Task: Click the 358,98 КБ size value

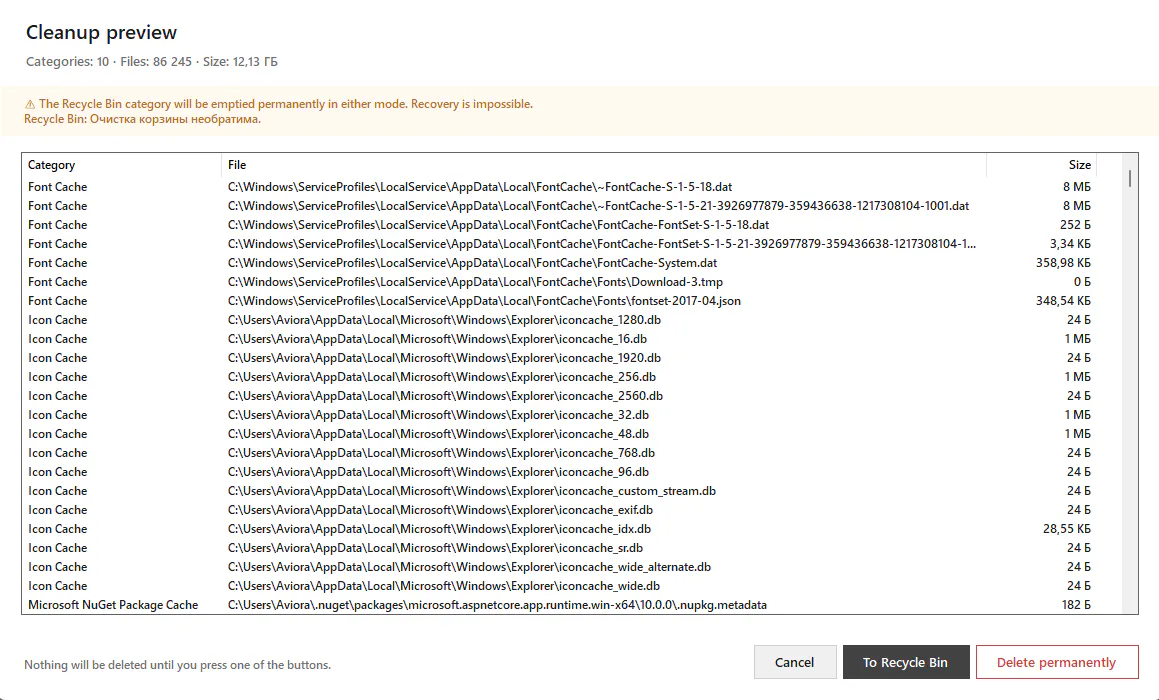Action: click(1063, 263)
